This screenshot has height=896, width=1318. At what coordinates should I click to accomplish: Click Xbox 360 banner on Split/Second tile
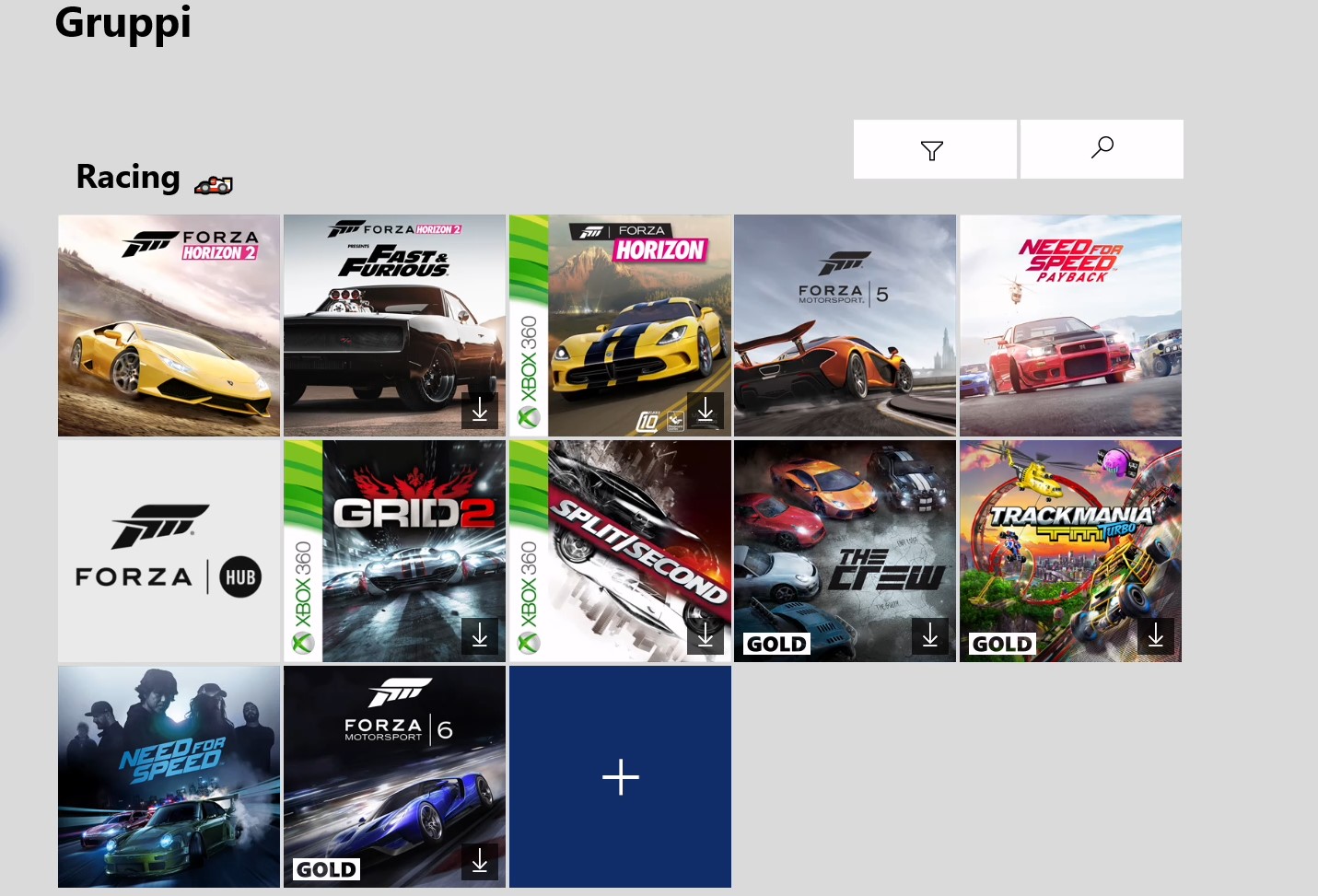point(529,551)
